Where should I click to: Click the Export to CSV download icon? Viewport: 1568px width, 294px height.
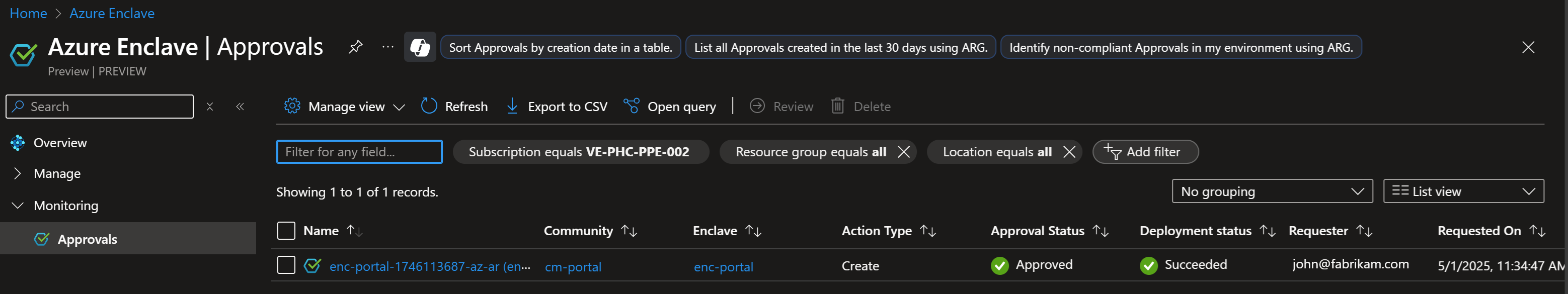513,107
